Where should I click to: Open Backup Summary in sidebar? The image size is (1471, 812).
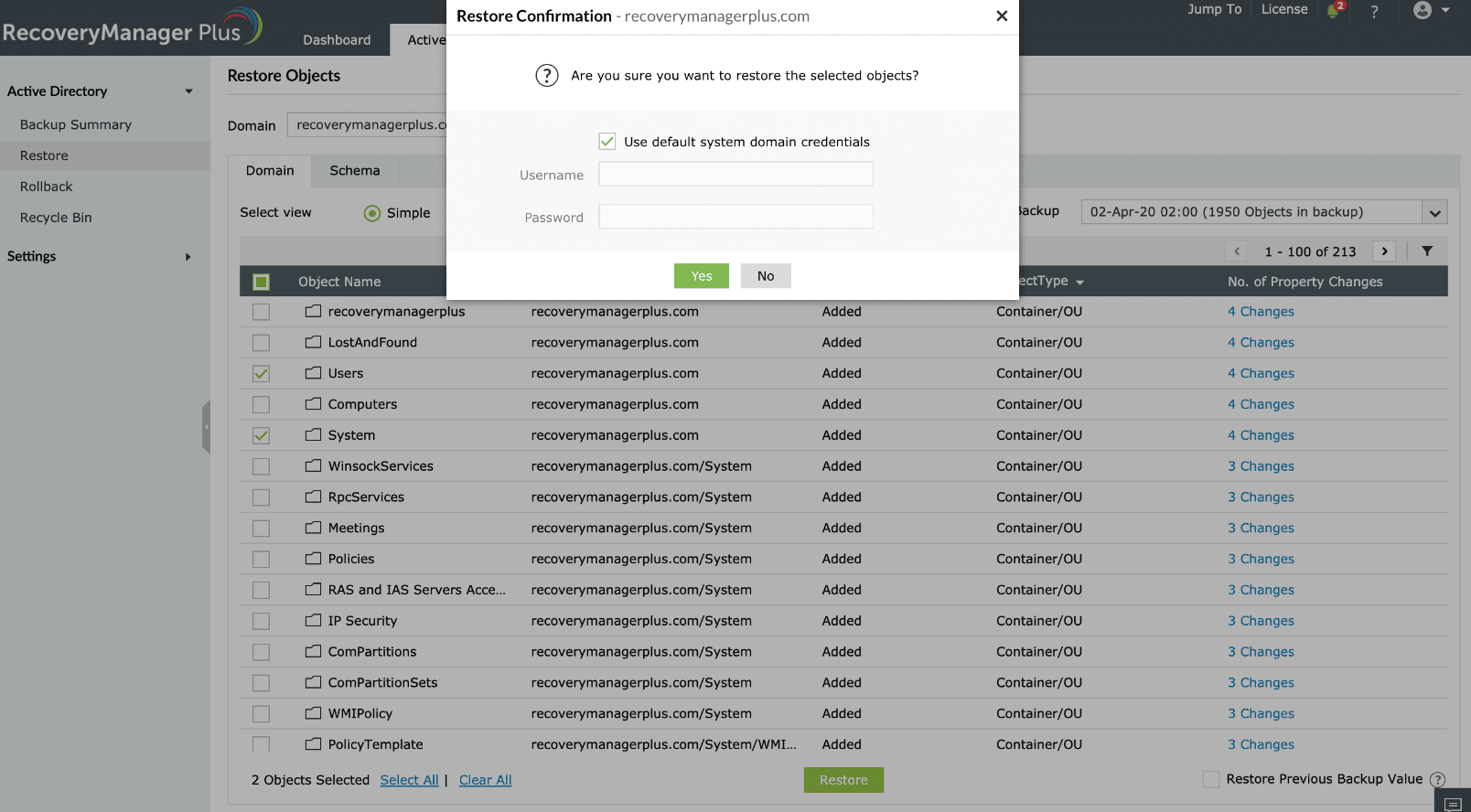click(76, 124)
